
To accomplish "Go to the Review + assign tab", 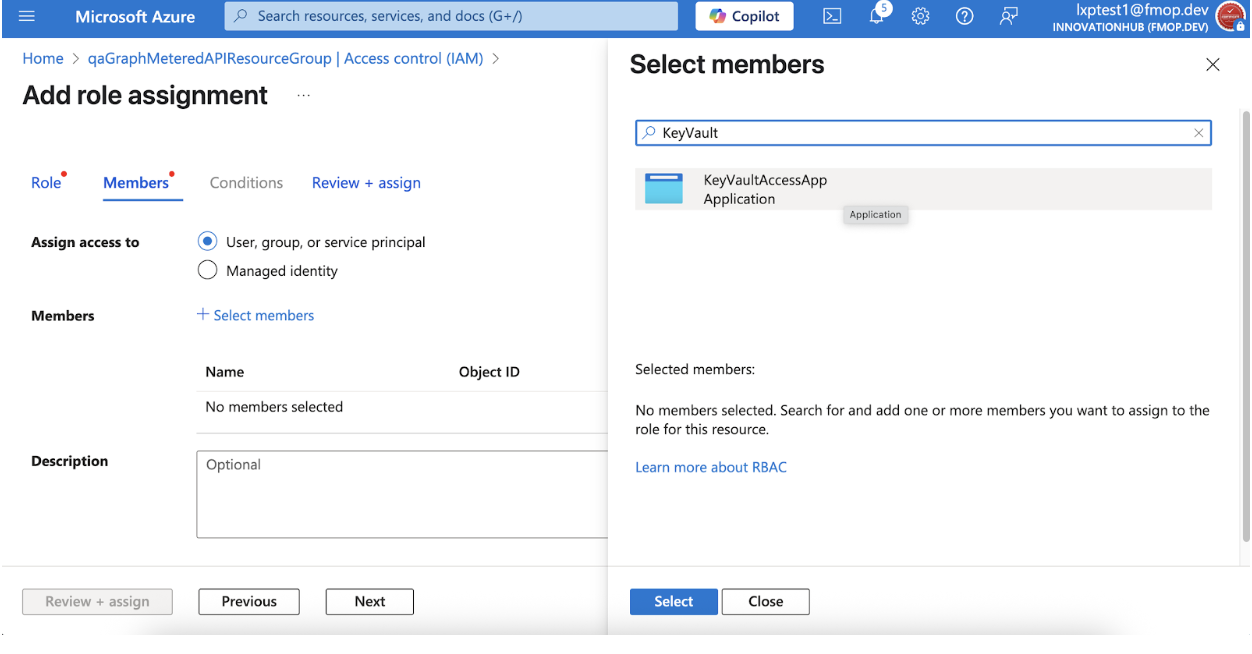I will pyautogui.click(x=366, y=182).
